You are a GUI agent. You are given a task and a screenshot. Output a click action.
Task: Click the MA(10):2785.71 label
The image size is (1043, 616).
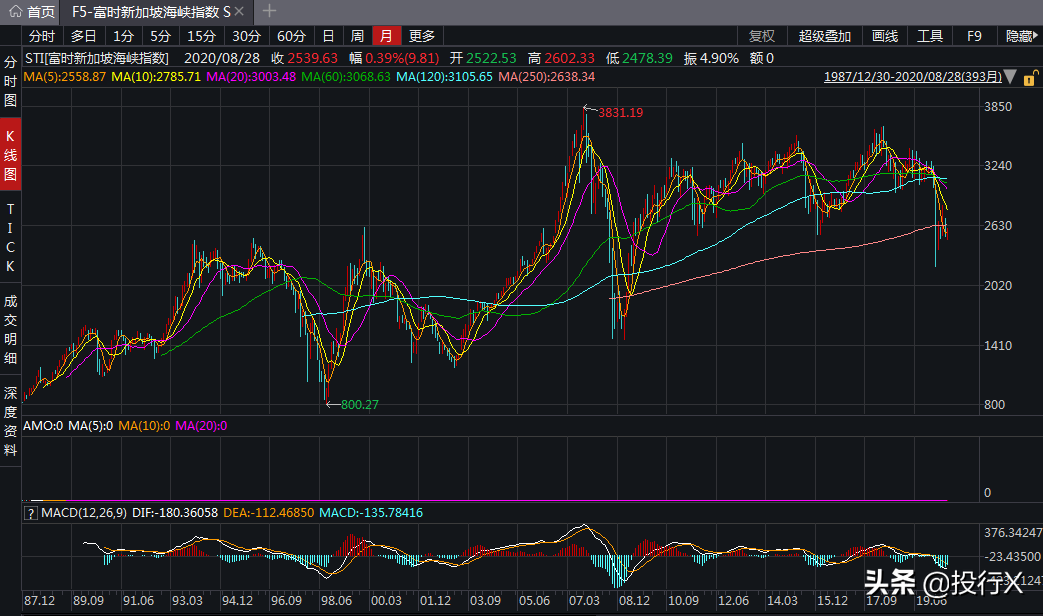click(156, 77)
